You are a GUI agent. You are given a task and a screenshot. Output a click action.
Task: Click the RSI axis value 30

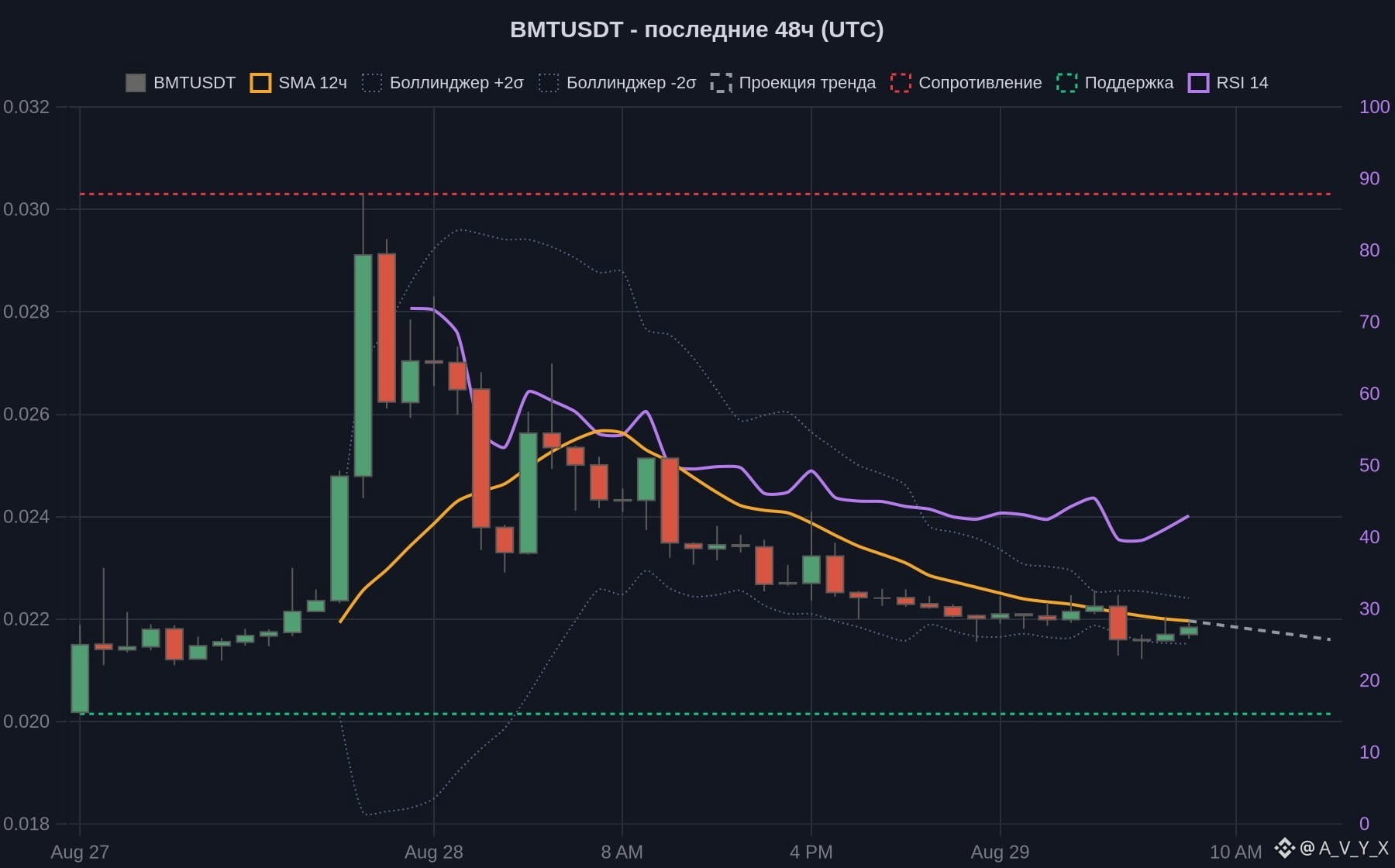pyautogui.click(x=1369, y=608)
